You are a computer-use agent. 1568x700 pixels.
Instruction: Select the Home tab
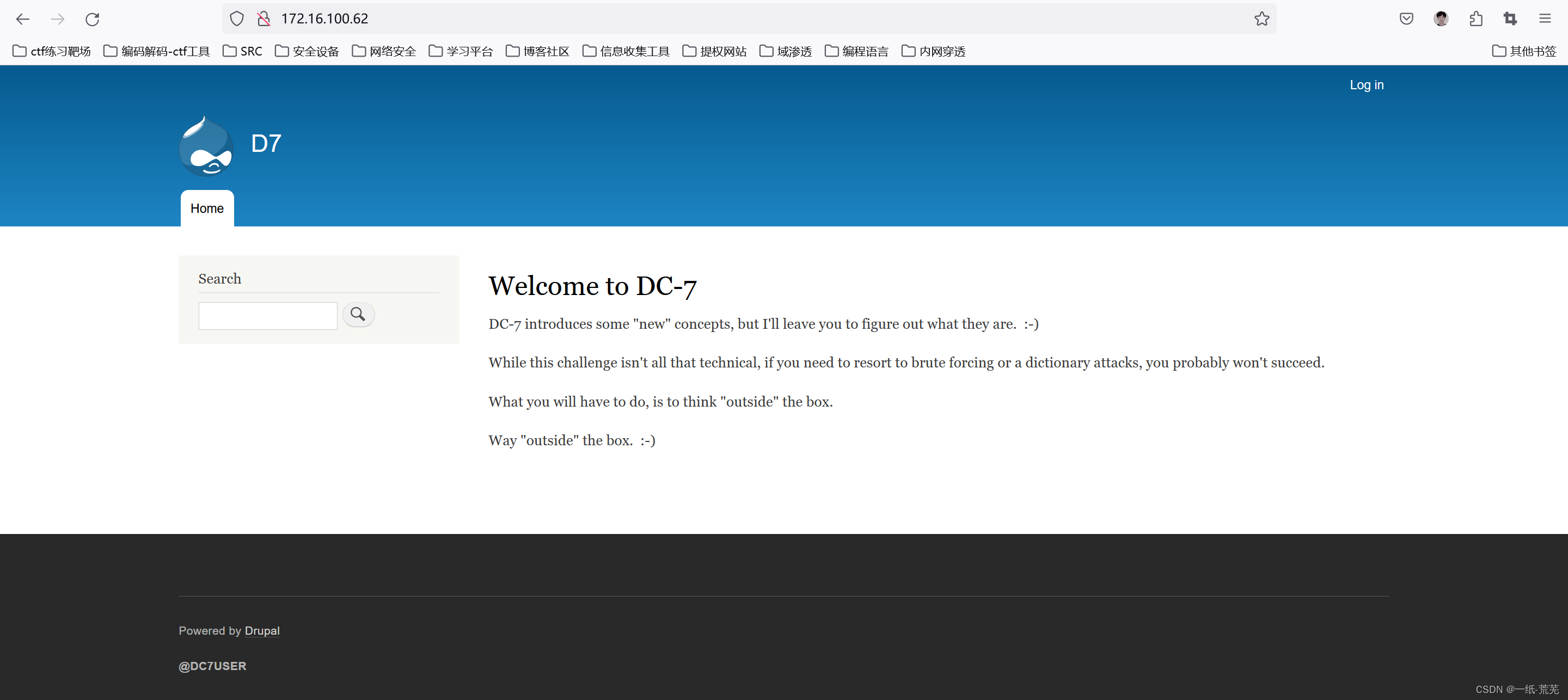(207, 208)
